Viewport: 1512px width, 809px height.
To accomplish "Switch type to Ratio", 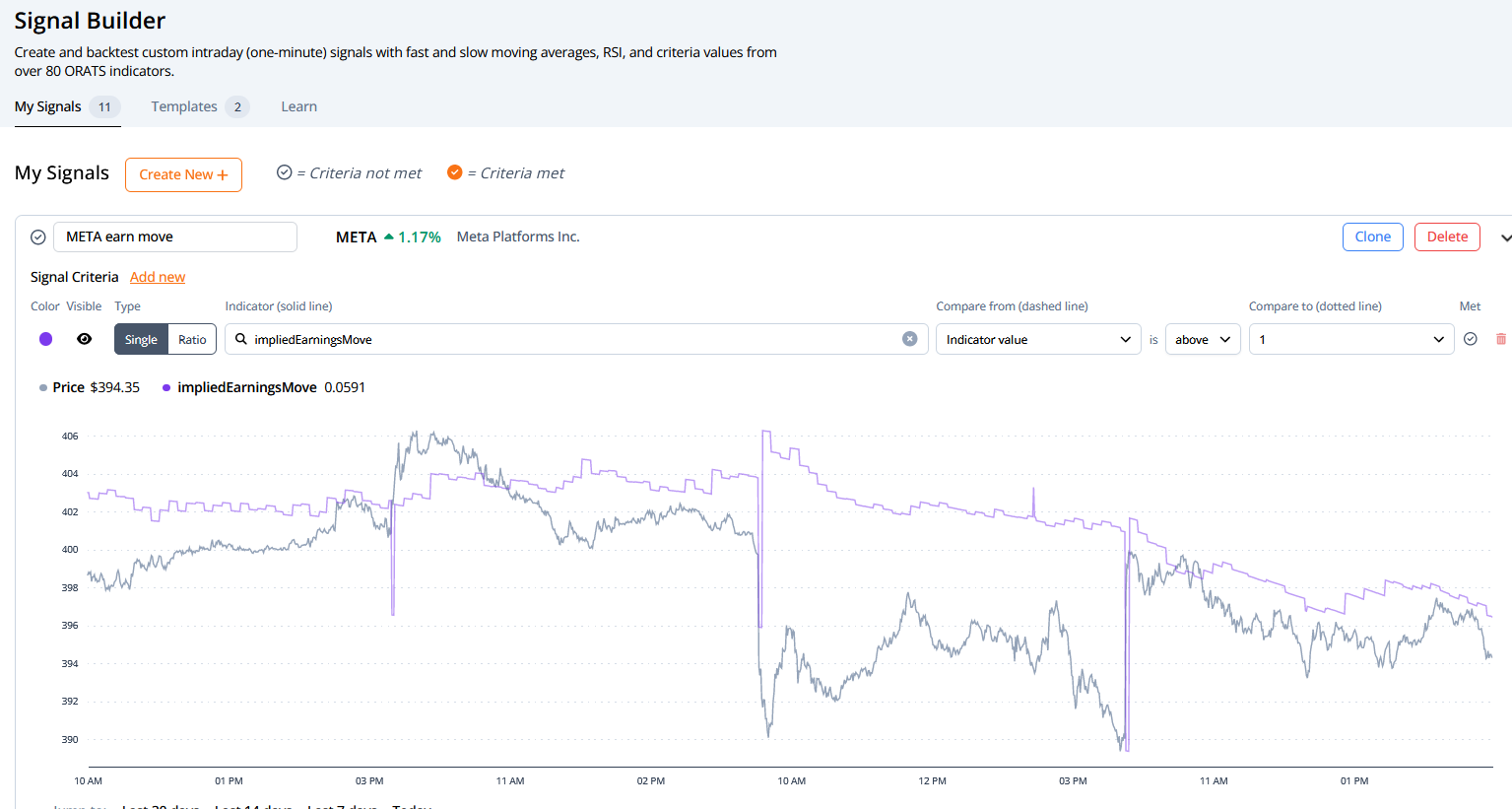I will [192, 339].
